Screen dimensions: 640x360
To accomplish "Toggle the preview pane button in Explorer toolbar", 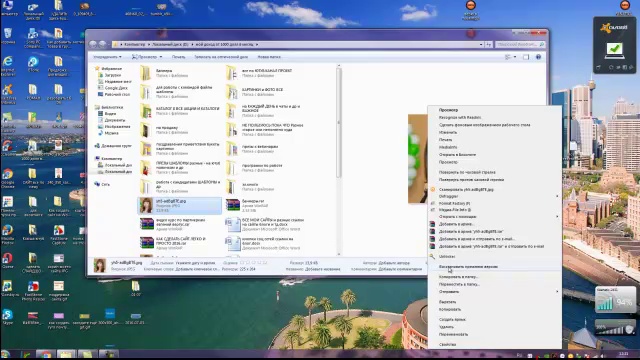I will click(526, 57).
